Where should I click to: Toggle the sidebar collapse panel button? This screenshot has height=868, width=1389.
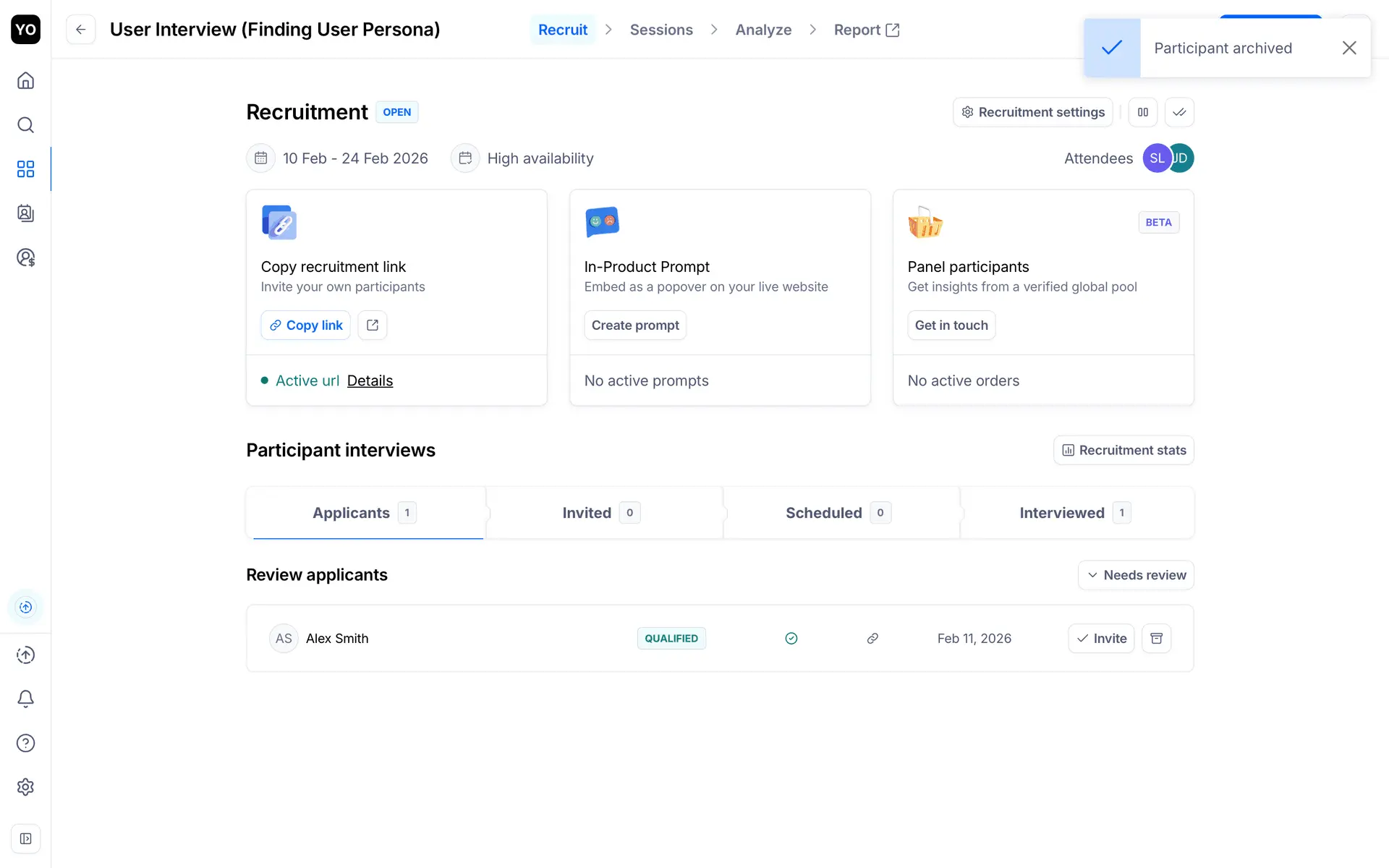pos(25,839)
